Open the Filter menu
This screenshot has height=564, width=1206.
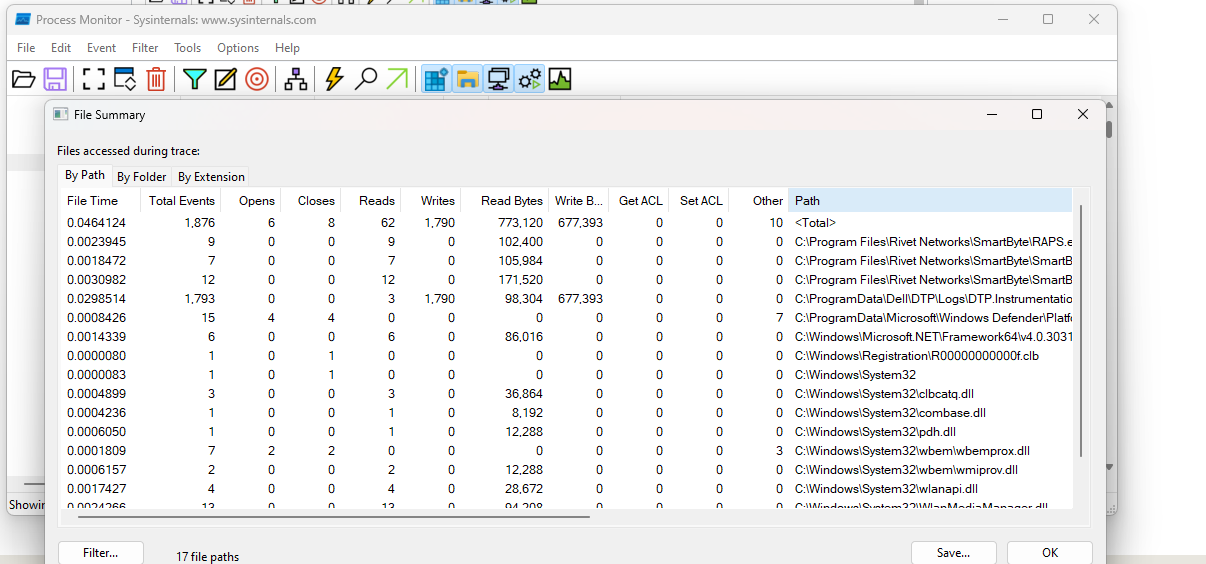click(x=145, y=48)
